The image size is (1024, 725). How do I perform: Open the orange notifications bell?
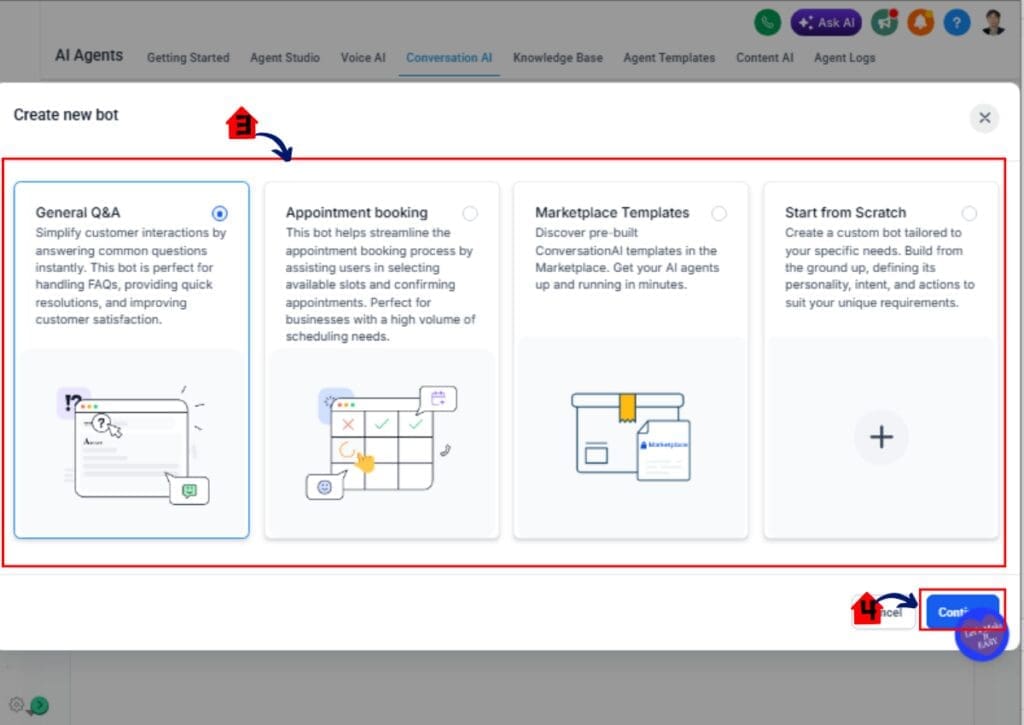920,23
